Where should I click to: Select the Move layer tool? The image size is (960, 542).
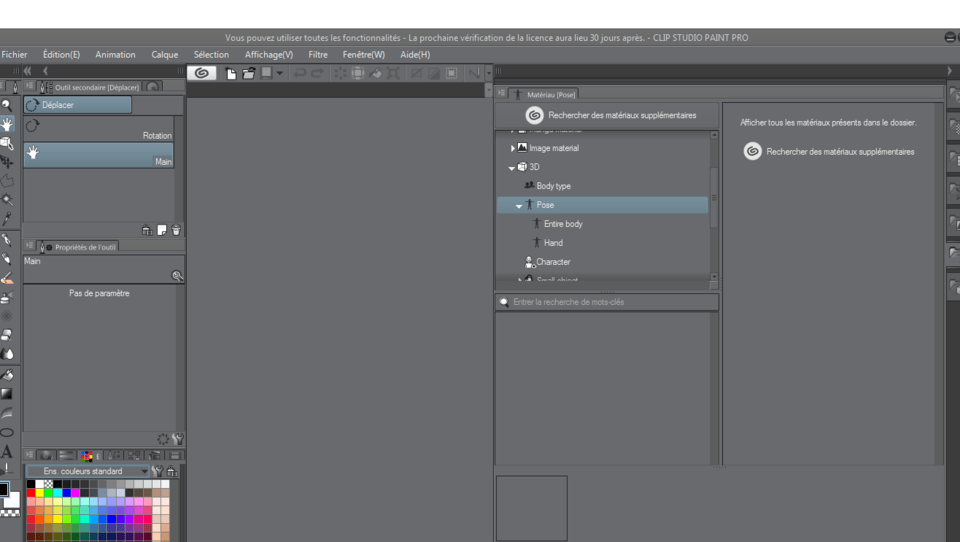click(7, 162)
